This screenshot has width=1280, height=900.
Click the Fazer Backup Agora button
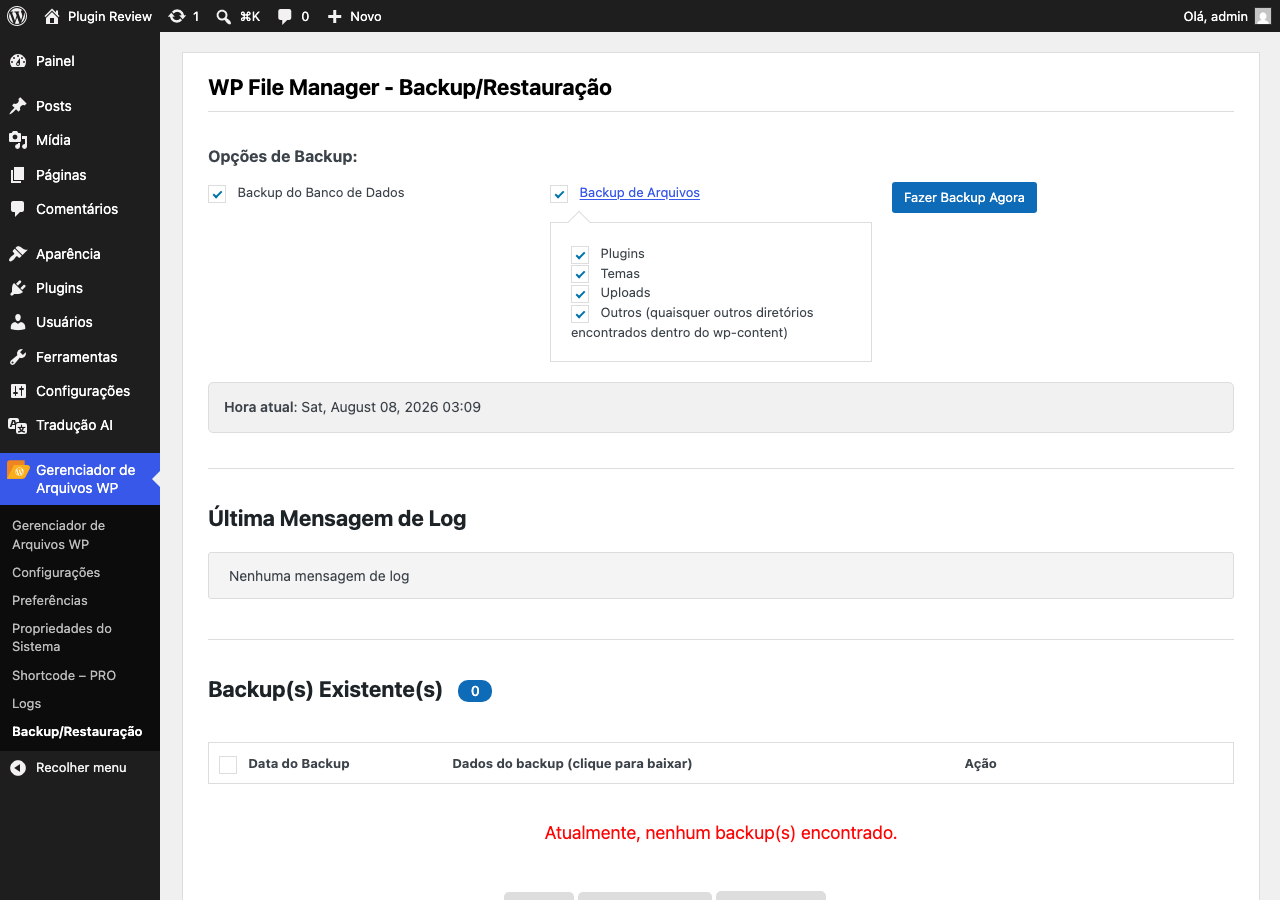coord(964,197)
